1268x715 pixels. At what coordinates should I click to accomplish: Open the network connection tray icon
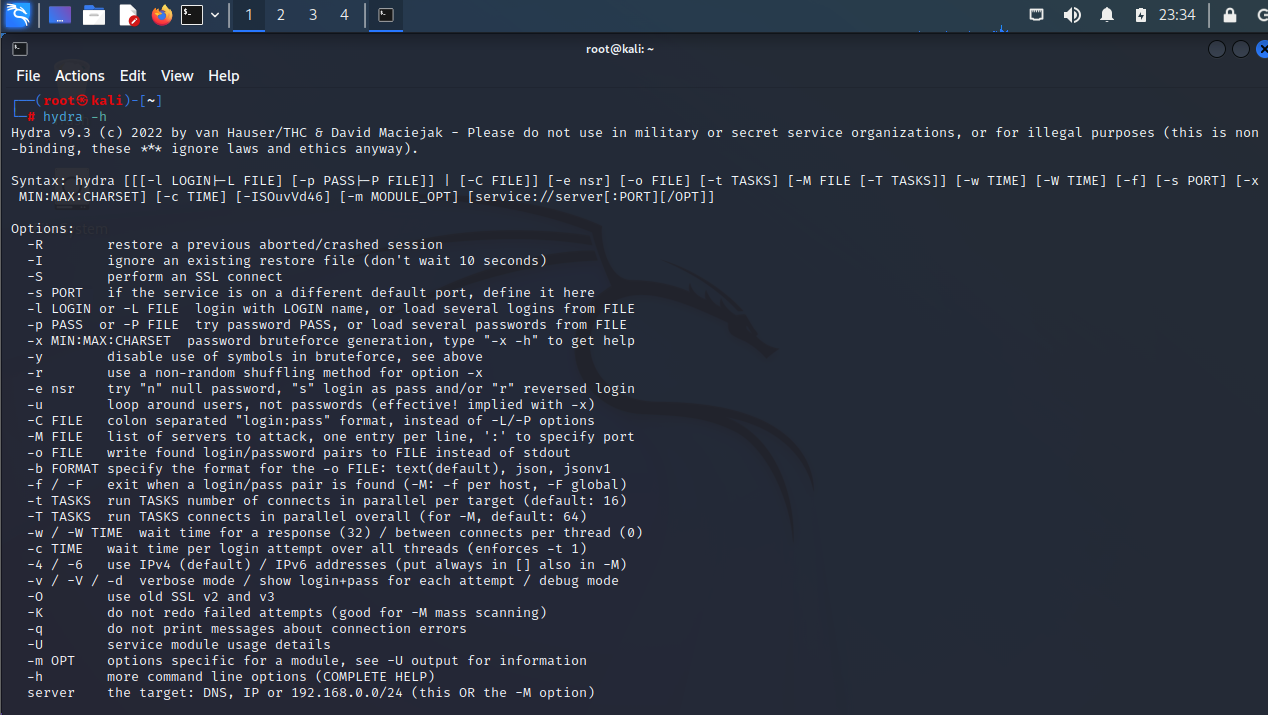click(x=1037, y=15)
